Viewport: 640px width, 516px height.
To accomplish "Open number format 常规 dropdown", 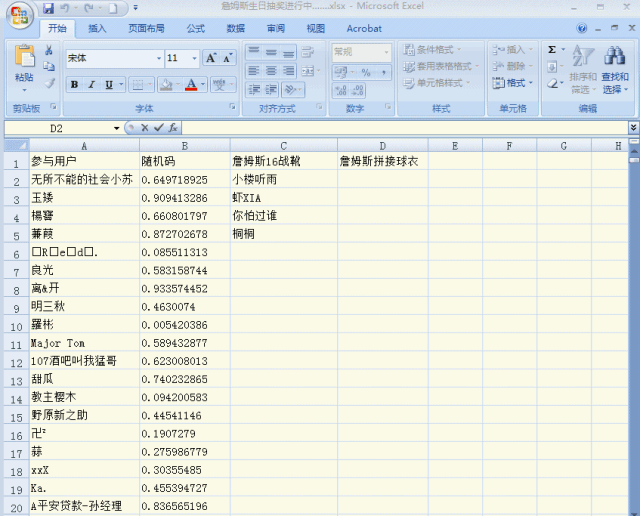I will click(x=386, y=52).
